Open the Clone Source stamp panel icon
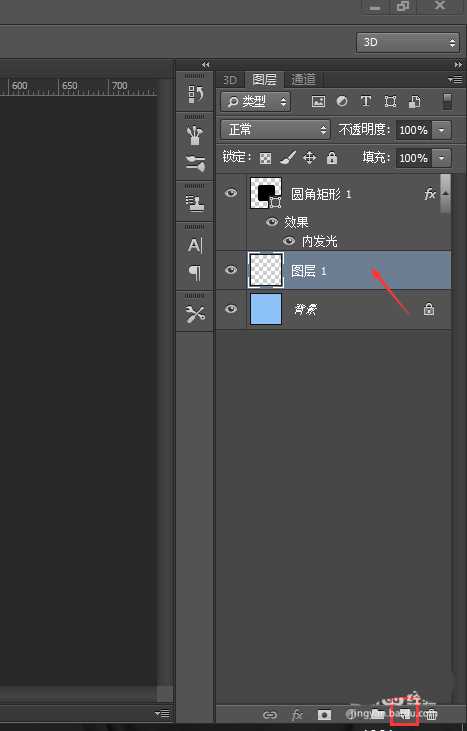This screenshot has height=731, width=467. [195, 204]
